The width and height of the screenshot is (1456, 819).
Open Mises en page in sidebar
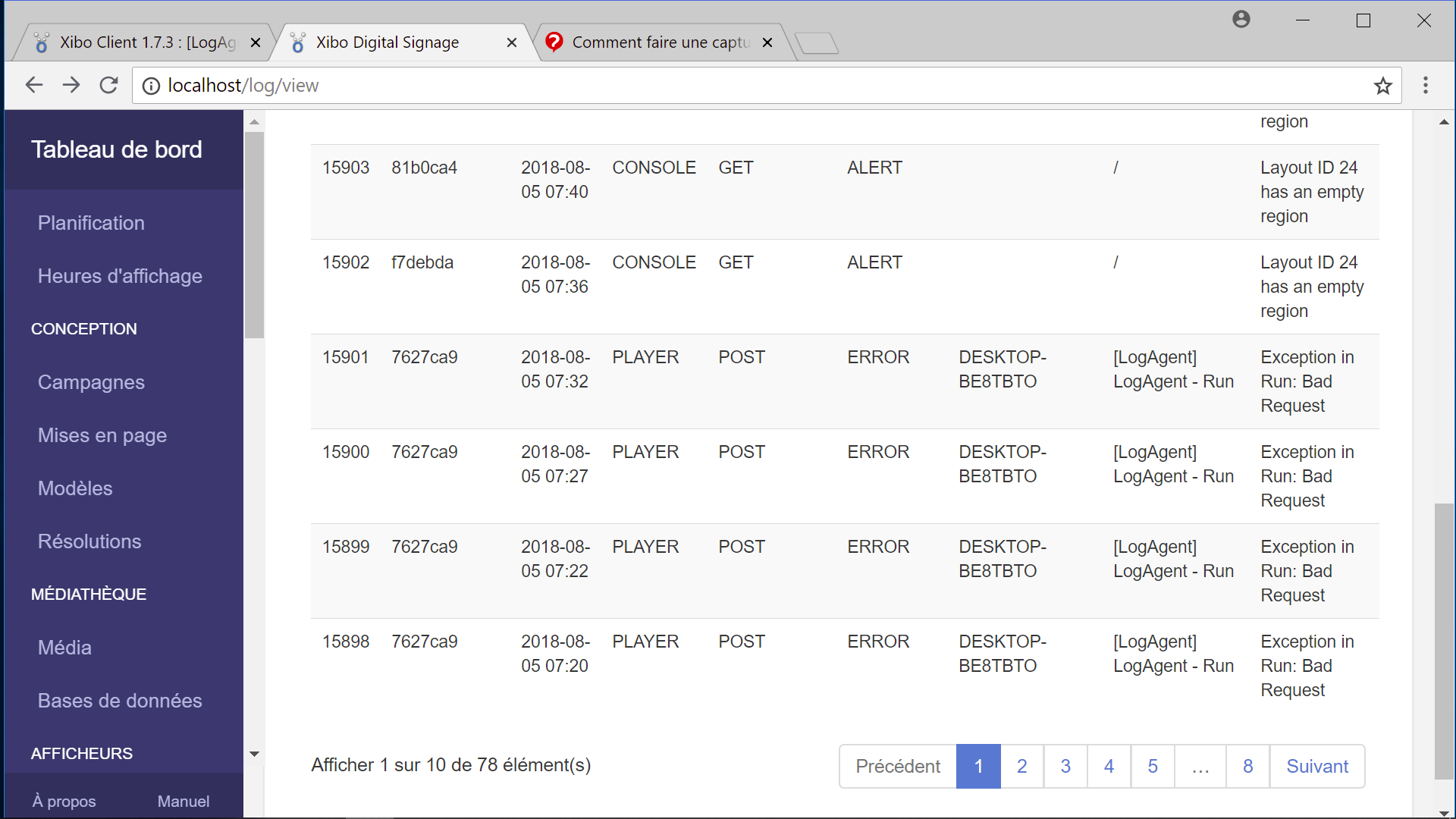tap(102, 435)
